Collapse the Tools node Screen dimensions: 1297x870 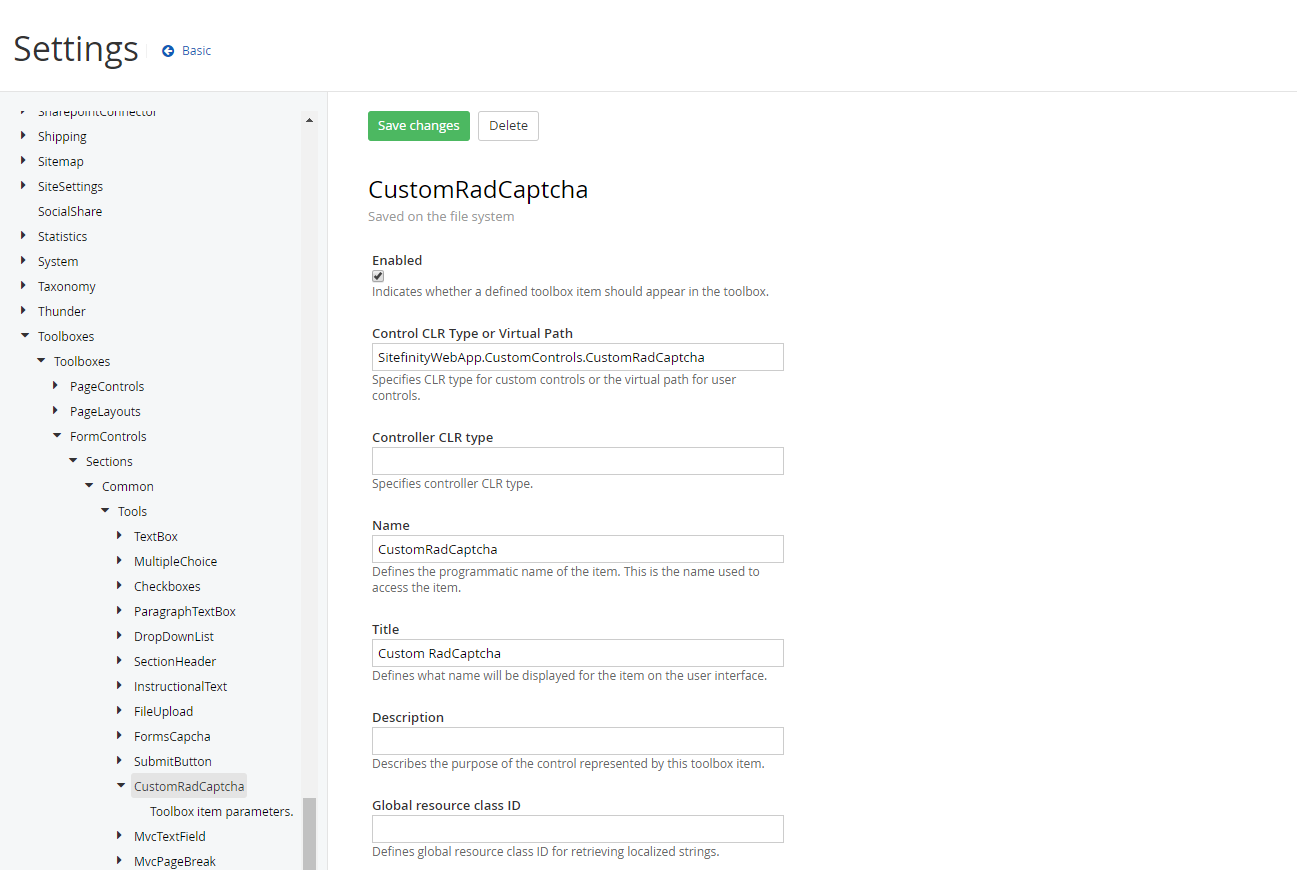(x=105, y=510)
